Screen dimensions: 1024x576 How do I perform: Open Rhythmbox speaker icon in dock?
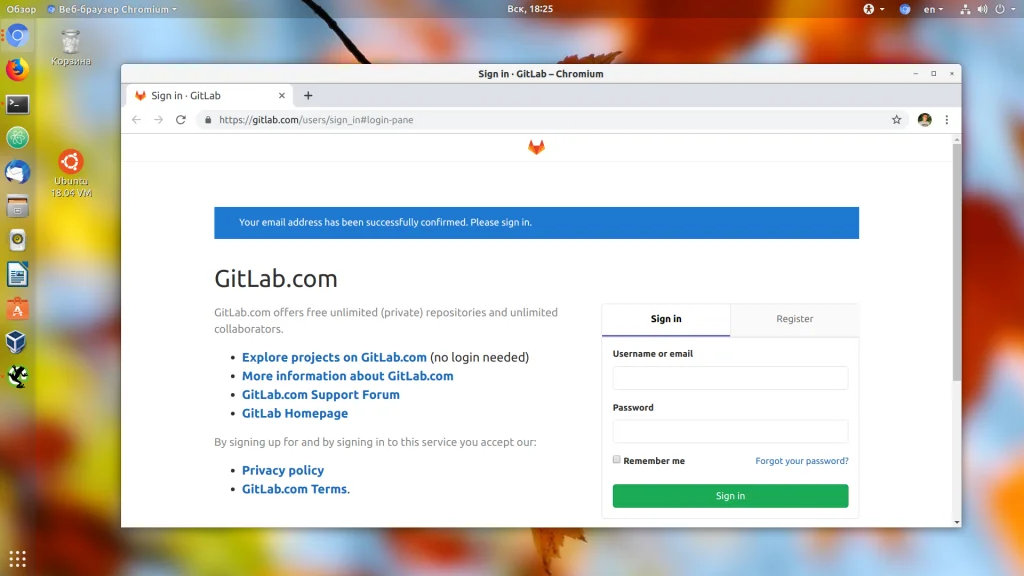click(x=18, y=240)
